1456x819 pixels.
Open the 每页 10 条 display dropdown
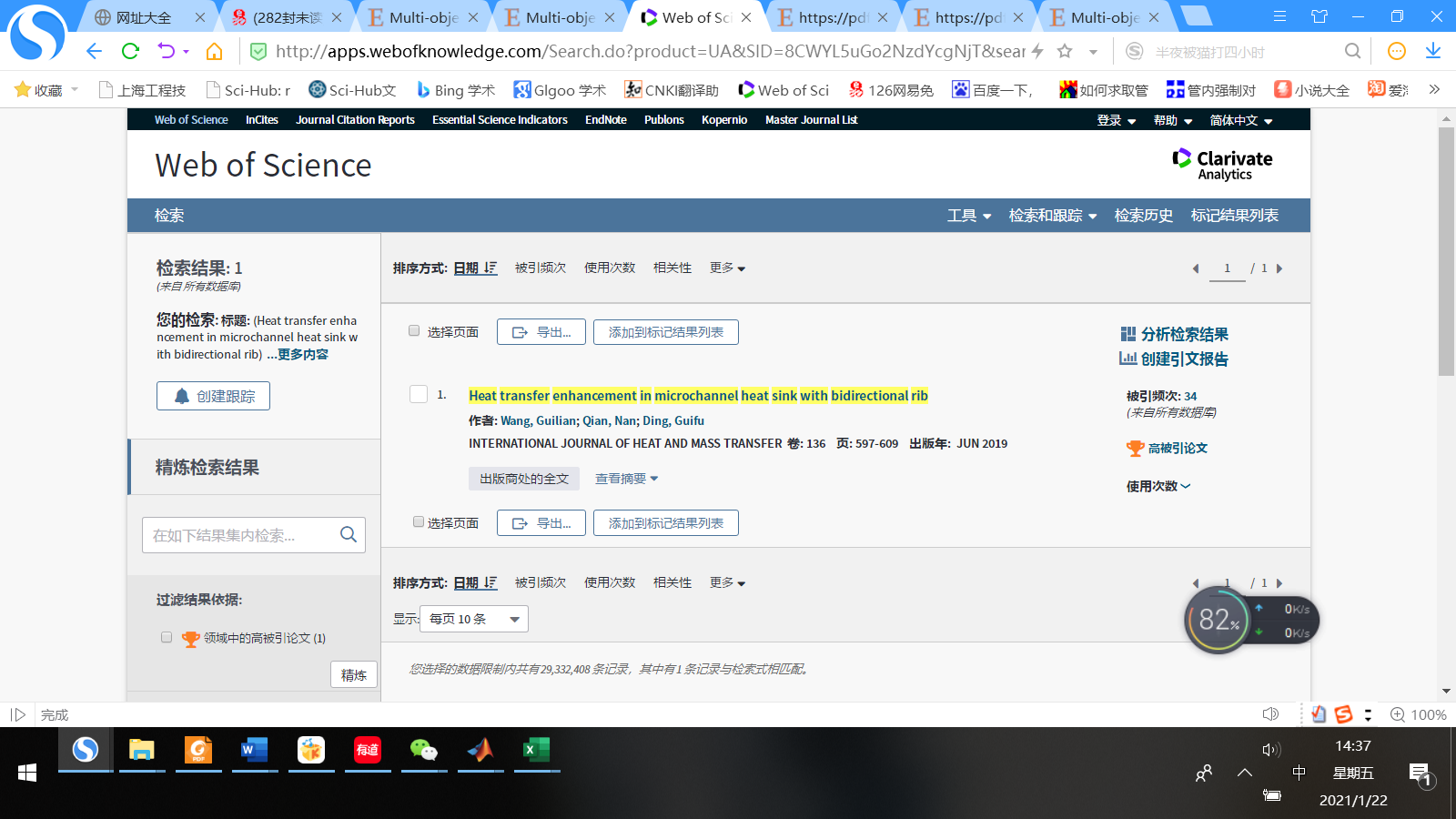pyautogui.click(x=474, y=619)
